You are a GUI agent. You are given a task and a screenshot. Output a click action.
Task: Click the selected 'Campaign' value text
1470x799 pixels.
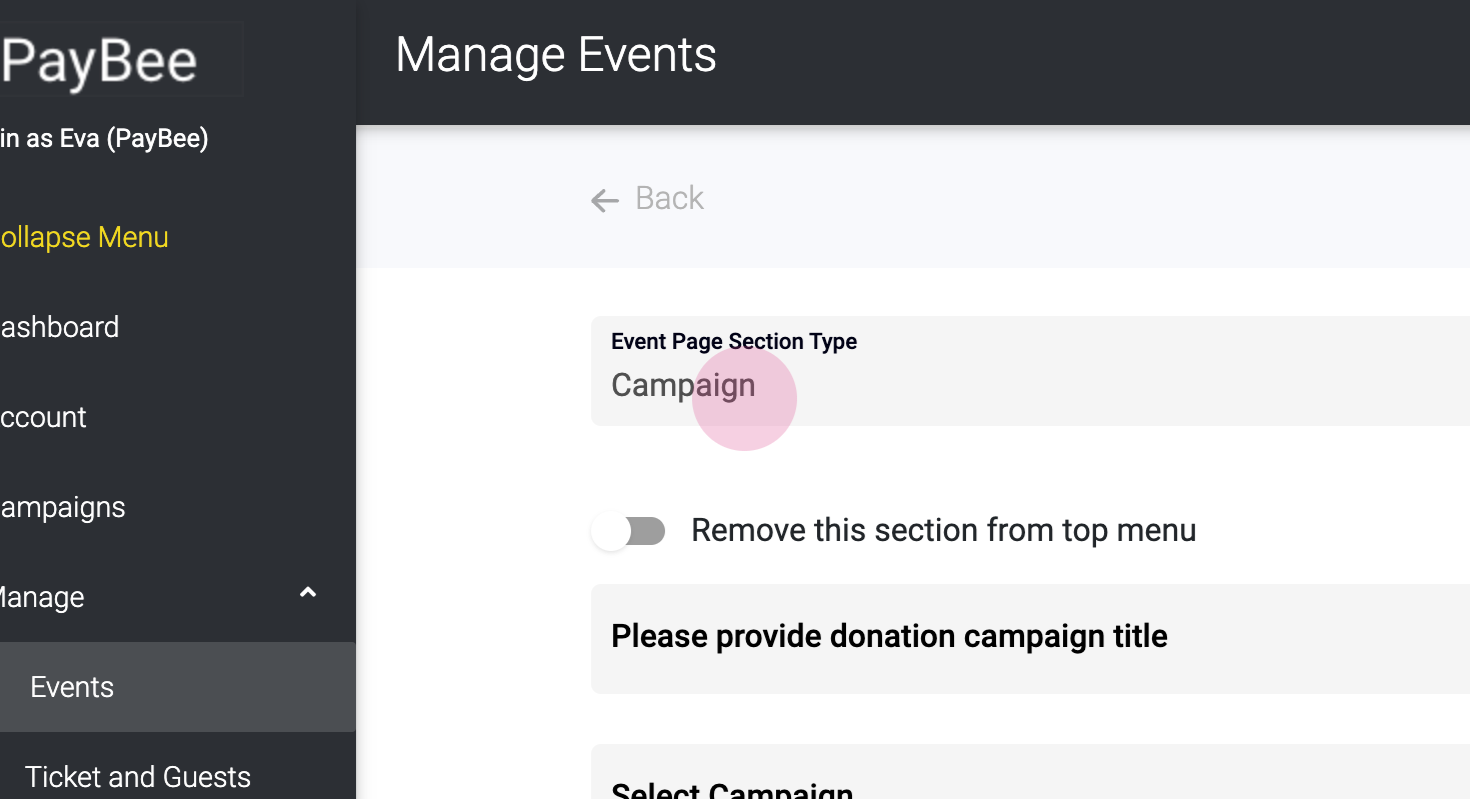682,385
